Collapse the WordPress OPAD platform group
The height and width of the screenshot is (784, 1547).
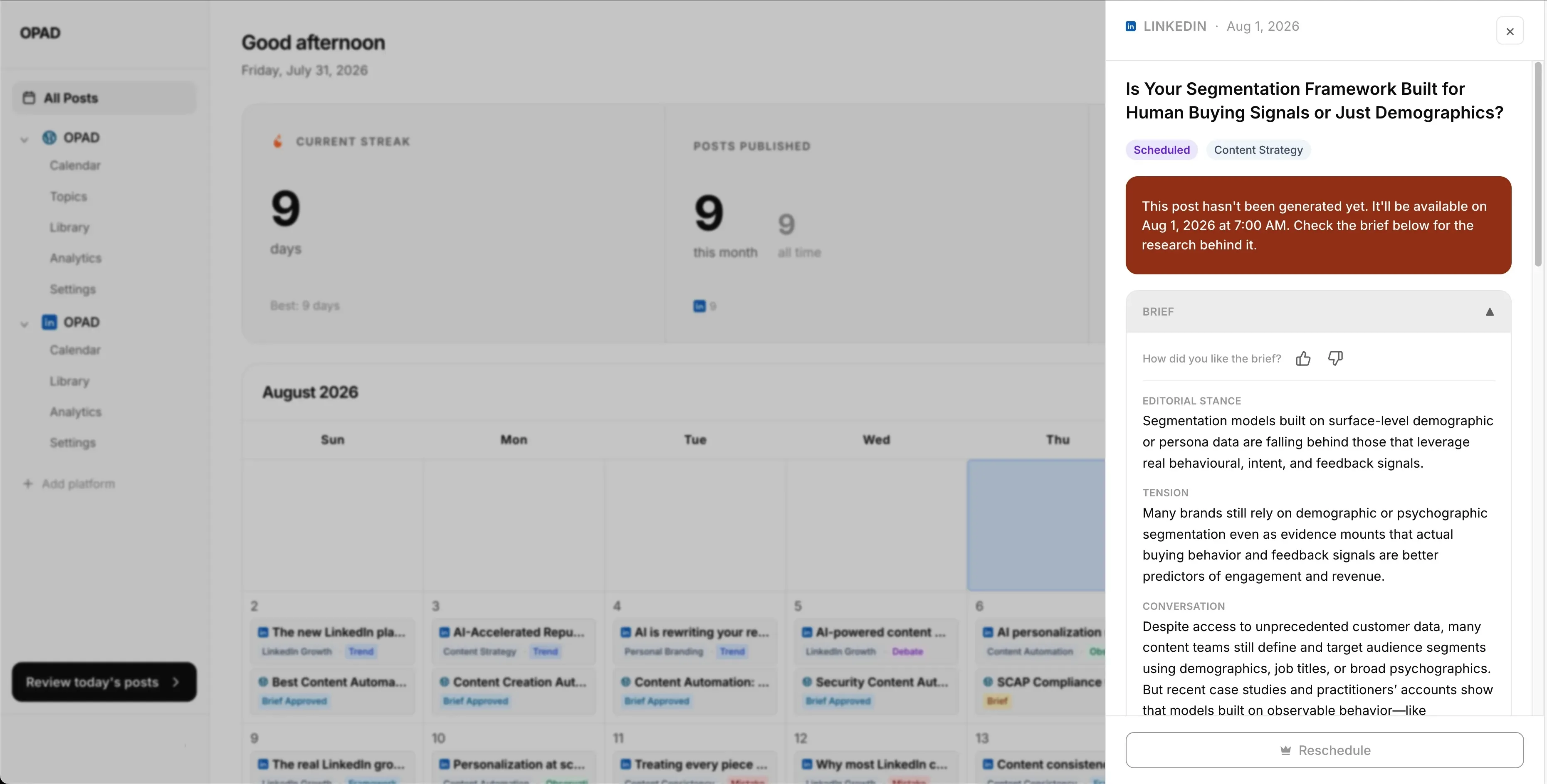(24, 139)
